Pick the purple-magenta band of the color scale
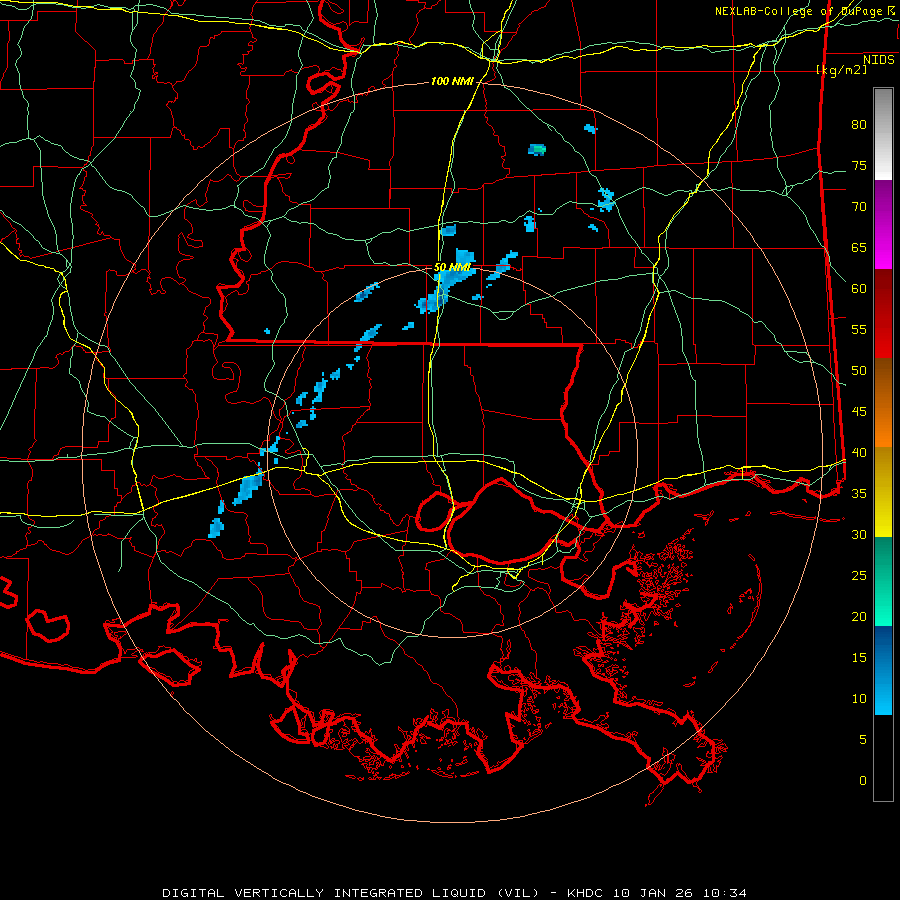900x900 pixels. [883, 224]
